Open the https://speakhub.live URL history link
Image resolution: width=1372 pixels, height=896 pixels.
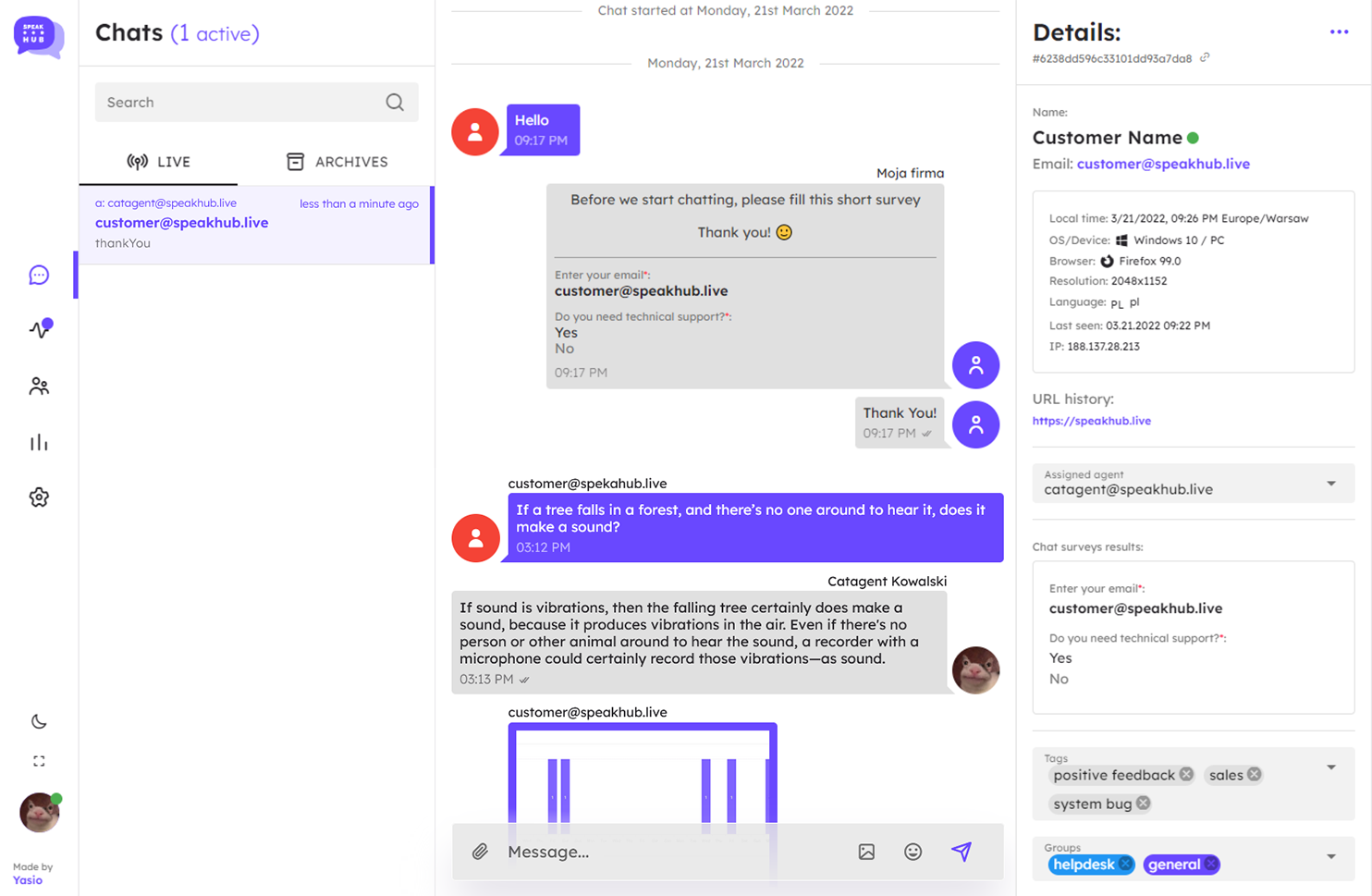click(x=1091, y=421)
